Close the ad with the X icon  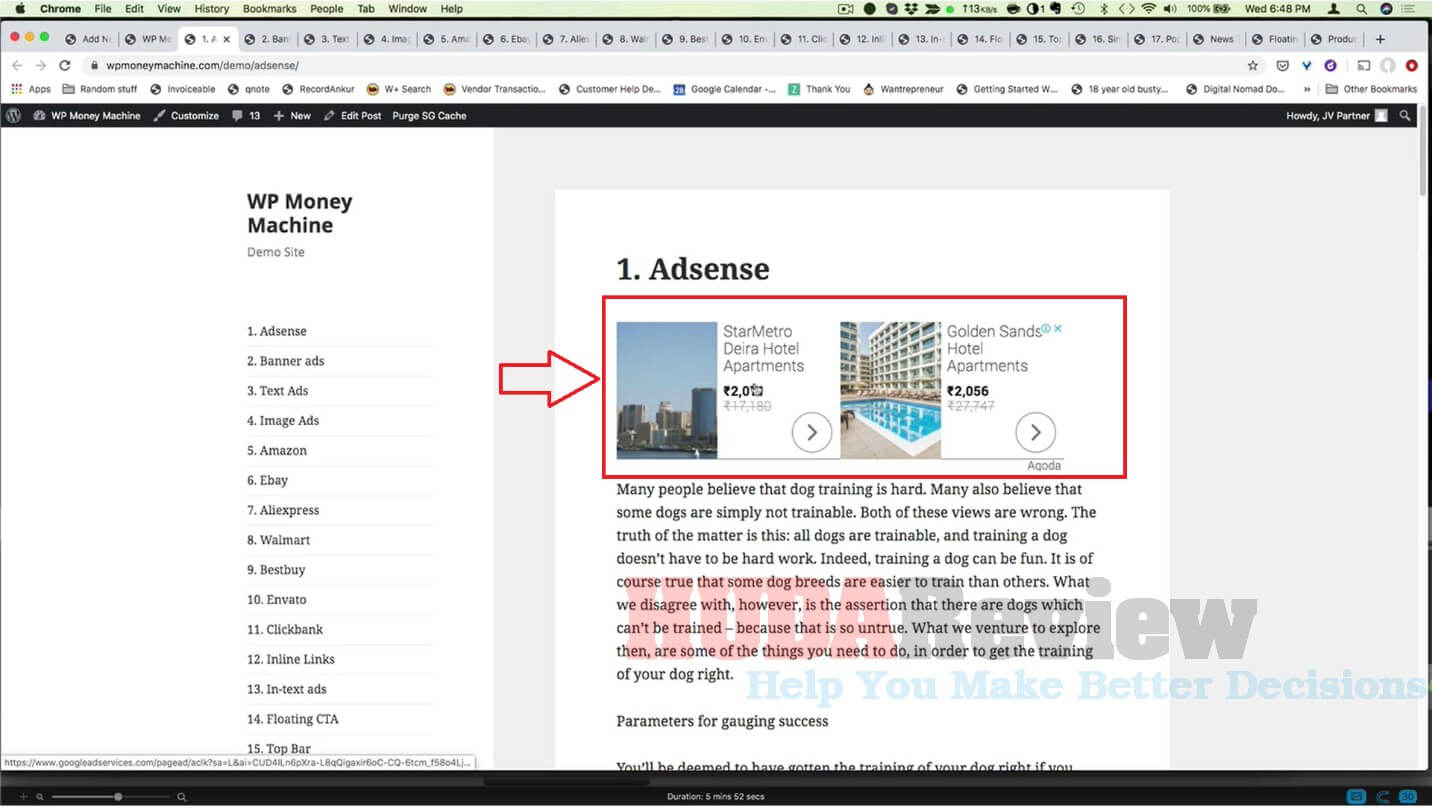tap(1058, 328)
